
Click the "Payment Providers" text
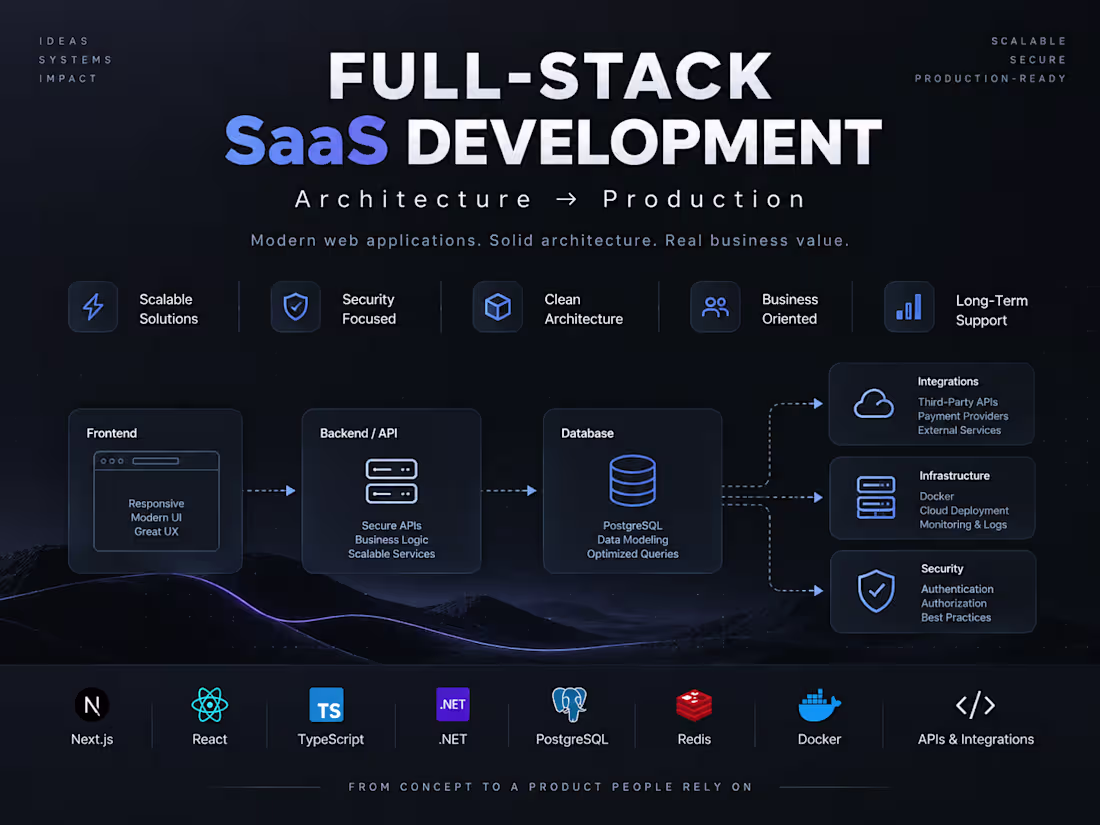click(x=962, y=416)
